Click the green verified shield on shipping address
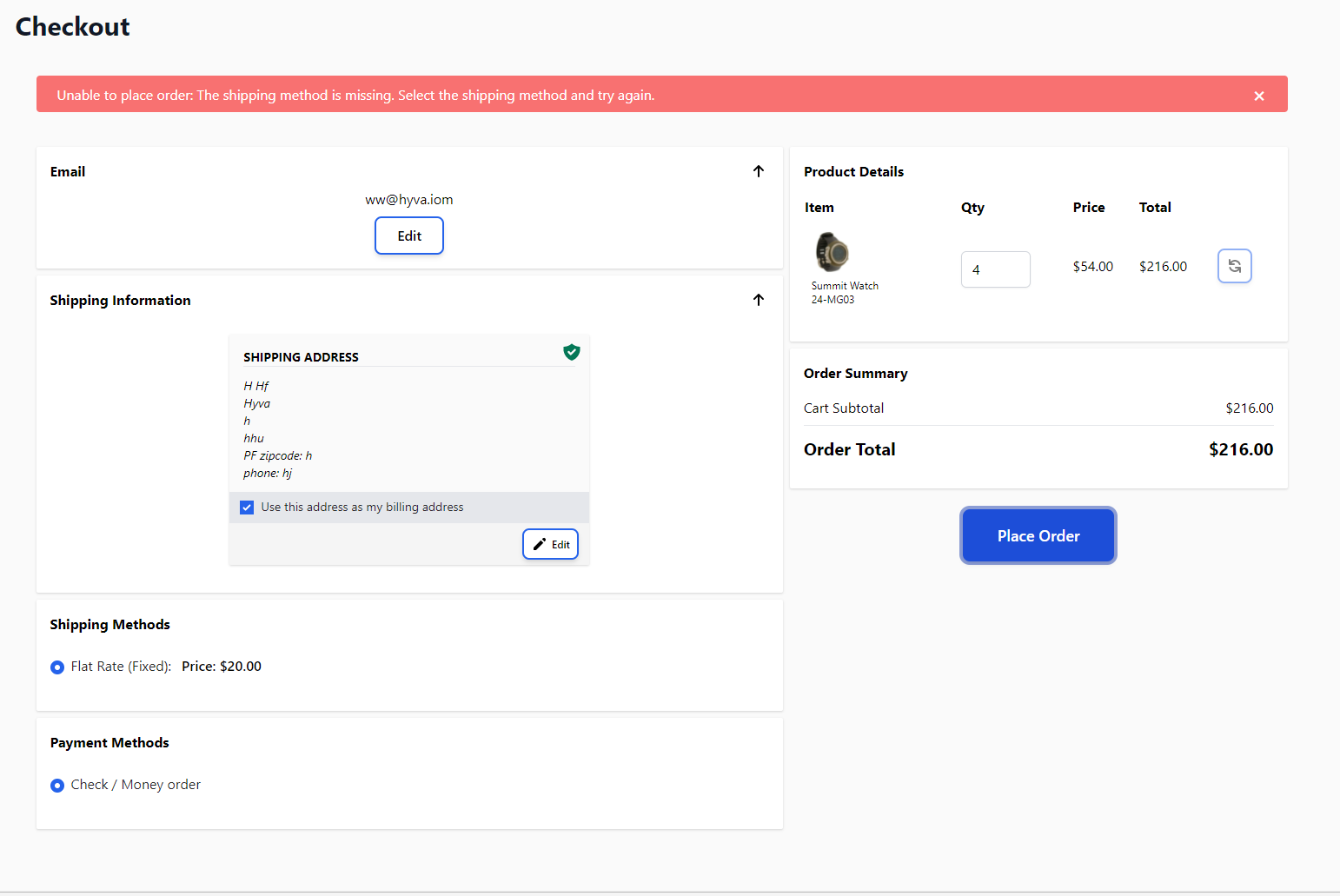1340x896 pixels. 572,352
